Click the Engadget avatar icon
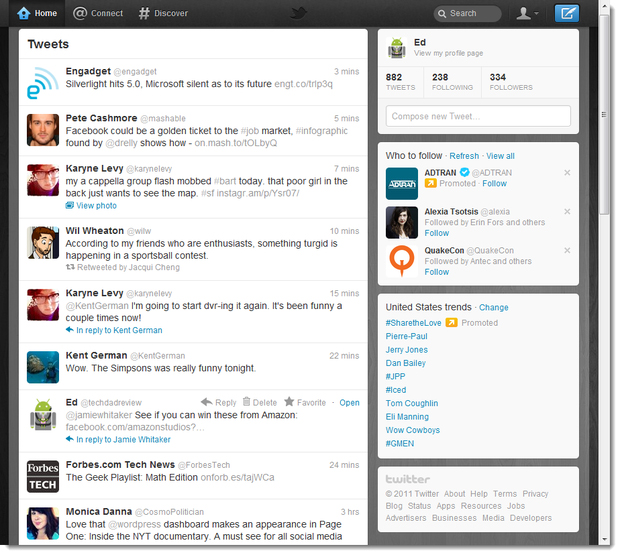620x555 pixels. 43,83
